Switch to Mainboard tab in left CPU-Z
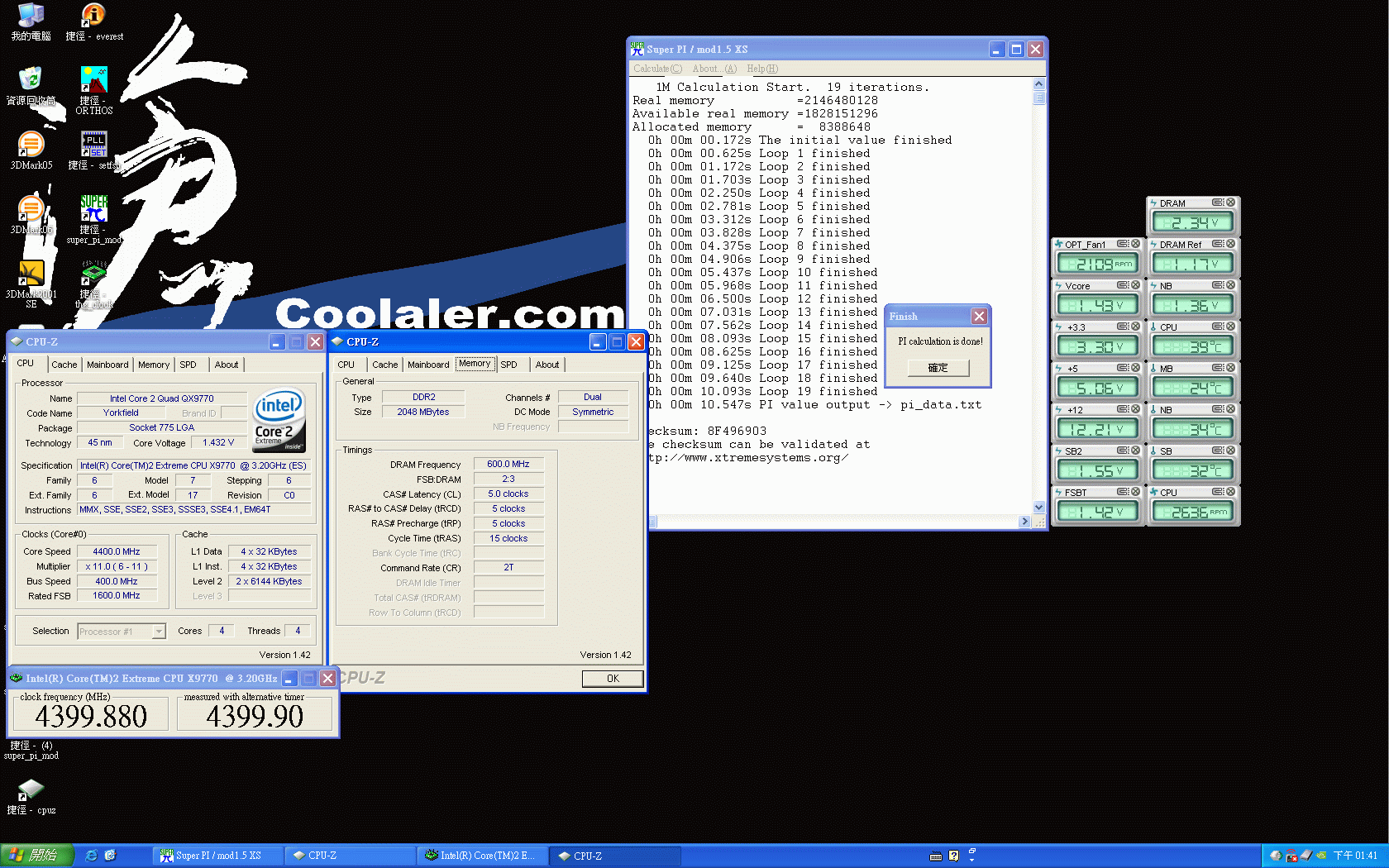The image size is (1389, 868). 107,365
